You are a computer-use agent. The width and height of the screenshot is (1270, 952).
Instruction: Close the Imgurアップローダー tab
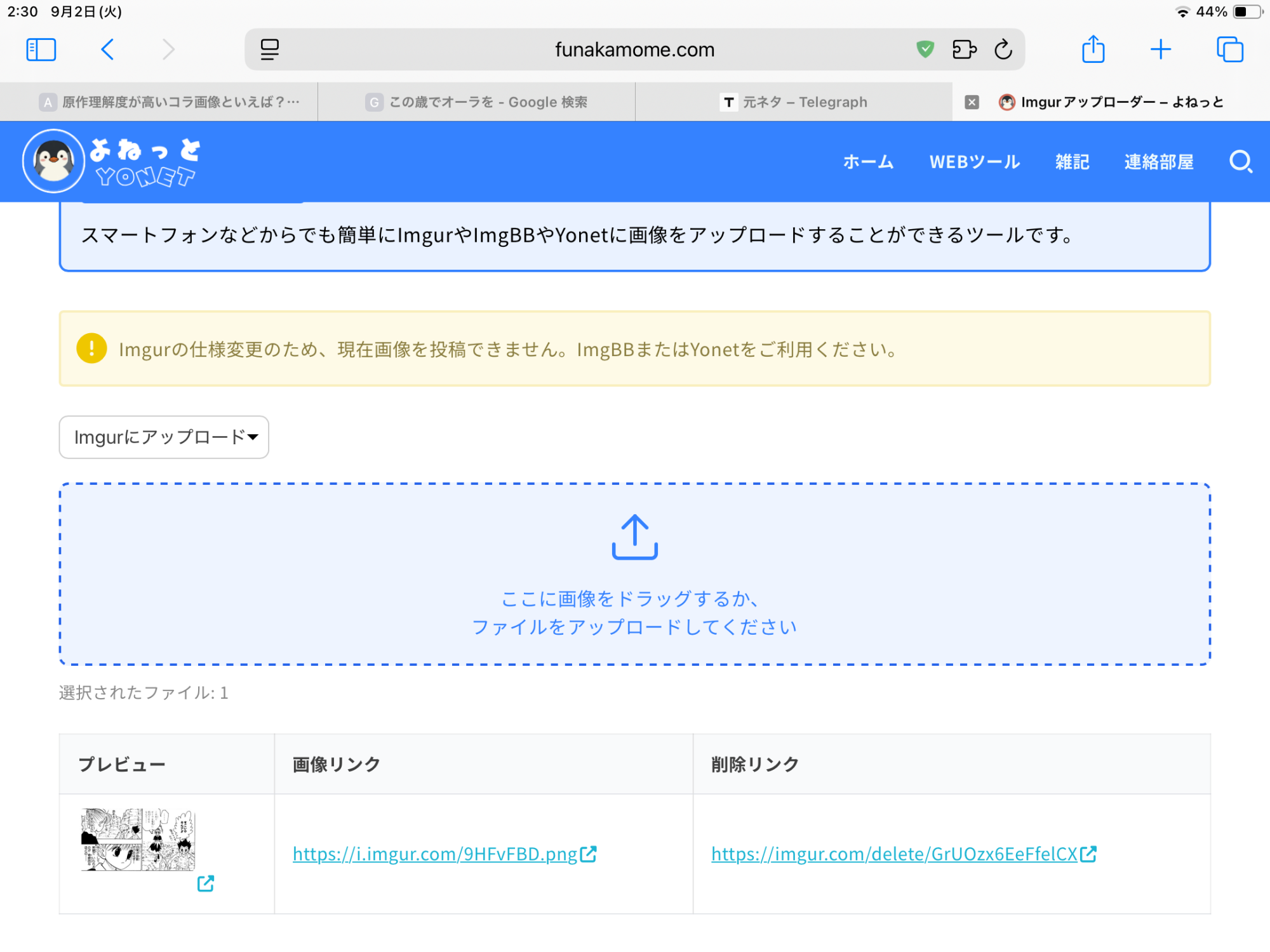tap(972, 102)
